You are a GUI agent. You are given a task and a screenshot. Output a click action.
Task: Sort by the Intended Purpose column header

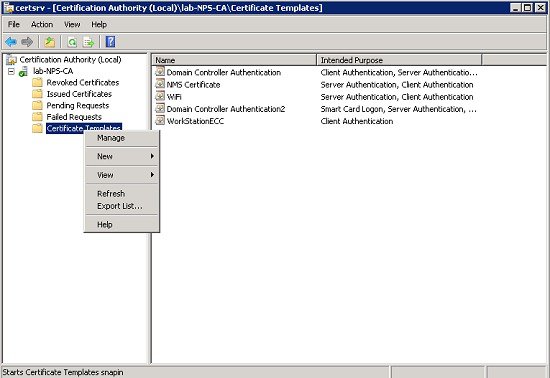pos(399,60)
